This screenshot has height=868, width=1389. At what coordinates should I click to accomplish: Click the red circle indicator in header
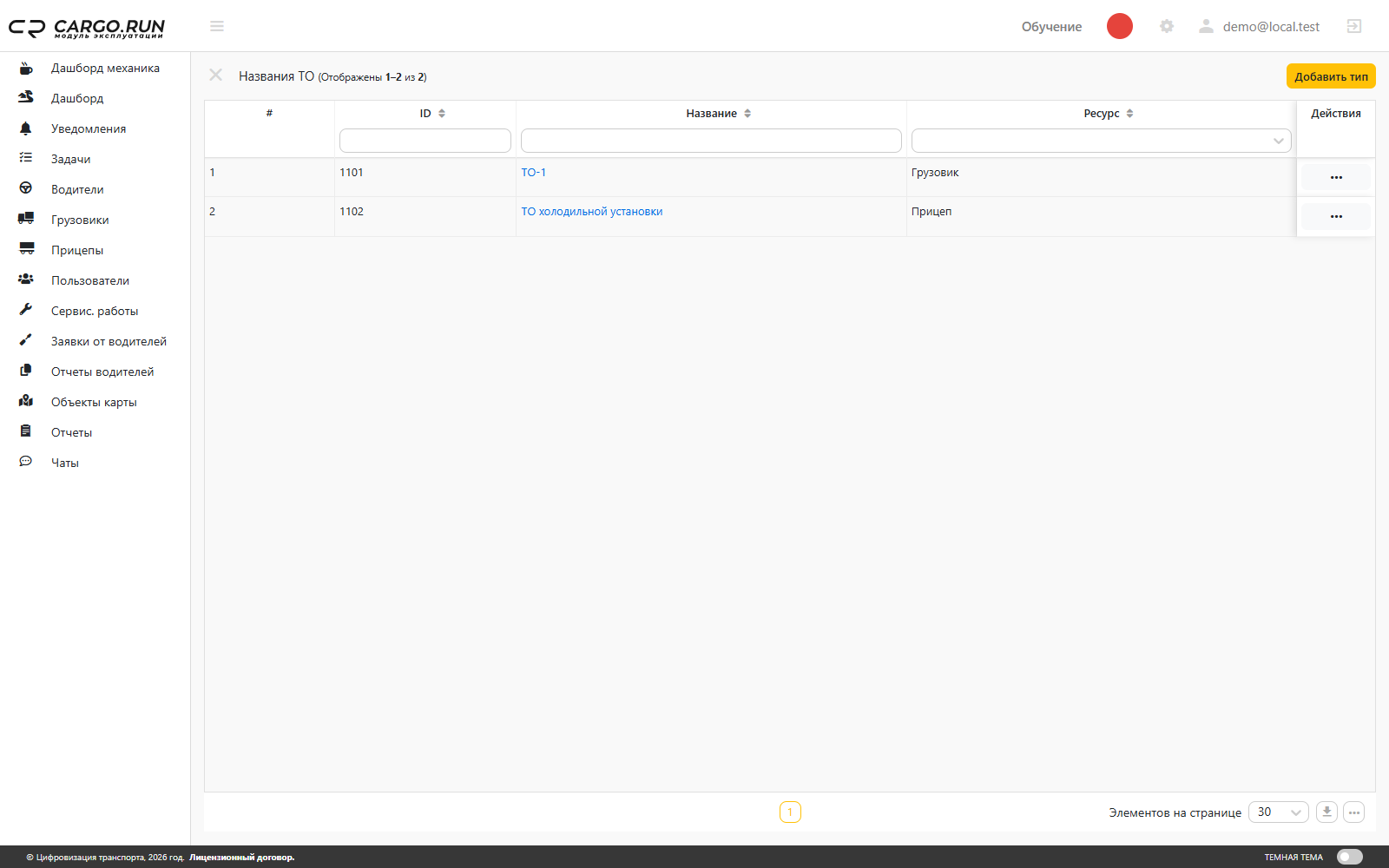pos(1120,26)
